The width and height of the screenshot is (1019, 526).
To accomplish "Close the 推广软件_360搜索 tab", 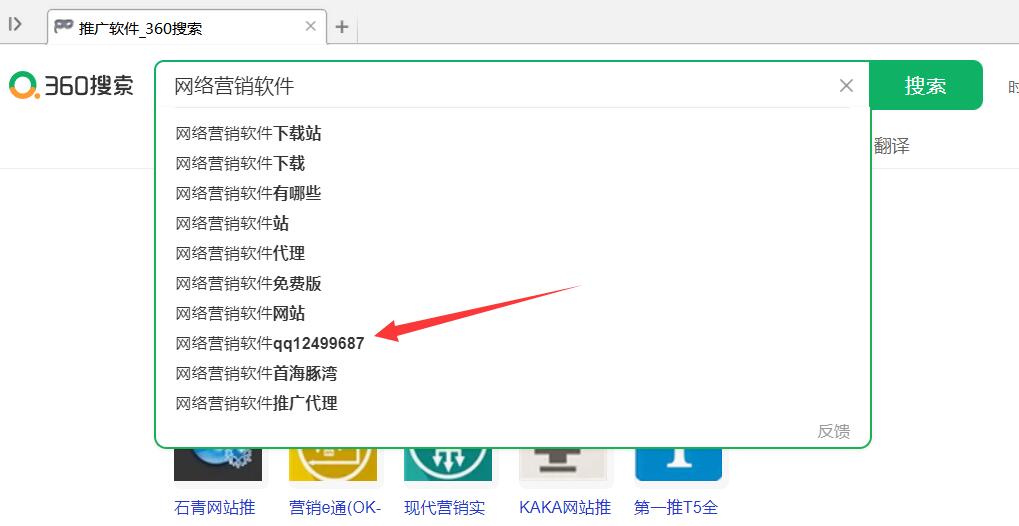I will pos(311,27).
